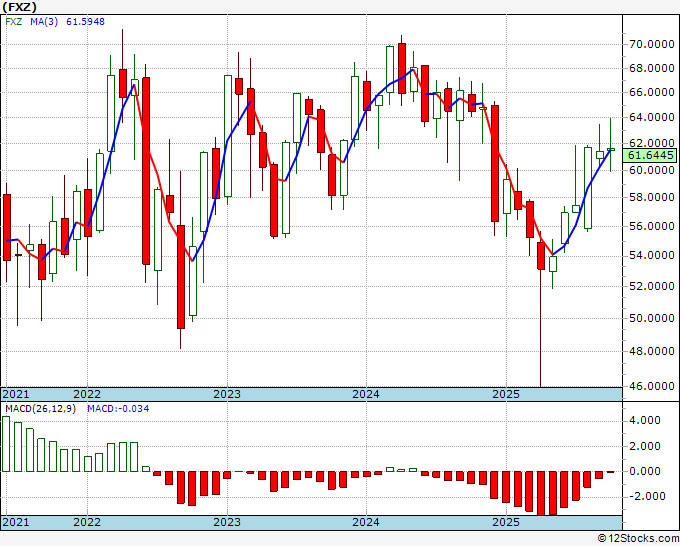Click the 66.0000 price axis label
Image resolution: width=680 pixels, height=546 pixels.
pos(651,92)
